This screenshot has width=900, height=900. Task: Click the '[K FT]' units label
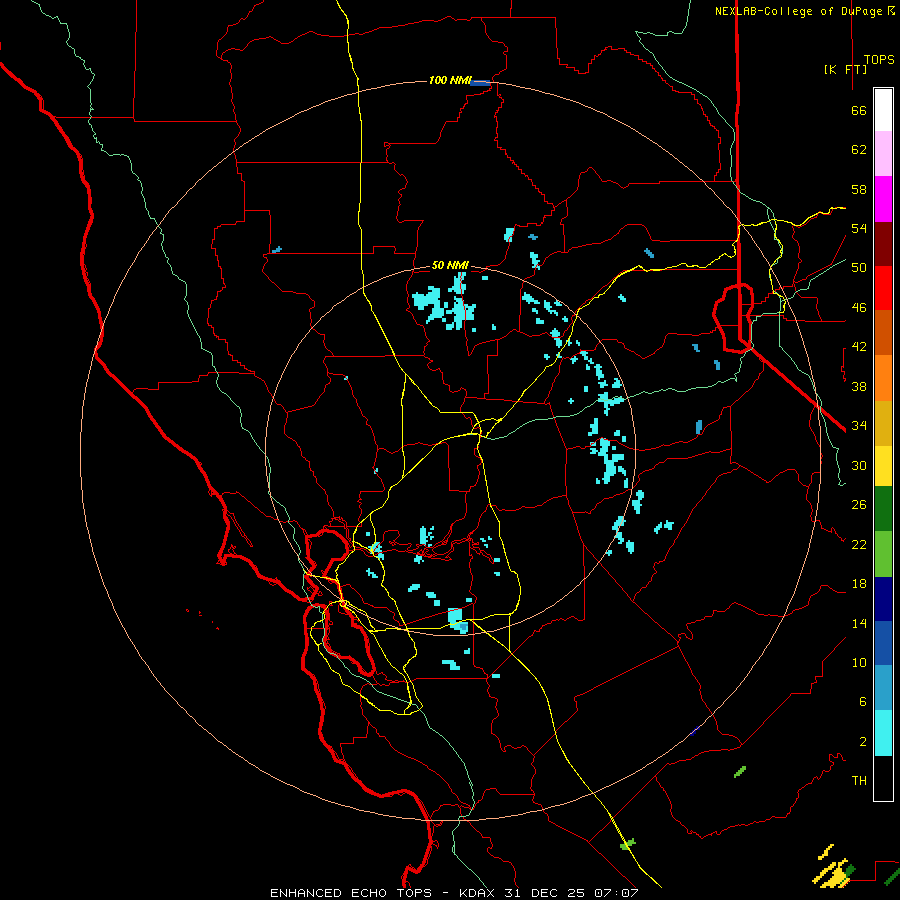pyautogui.click(x=845, y=69)
